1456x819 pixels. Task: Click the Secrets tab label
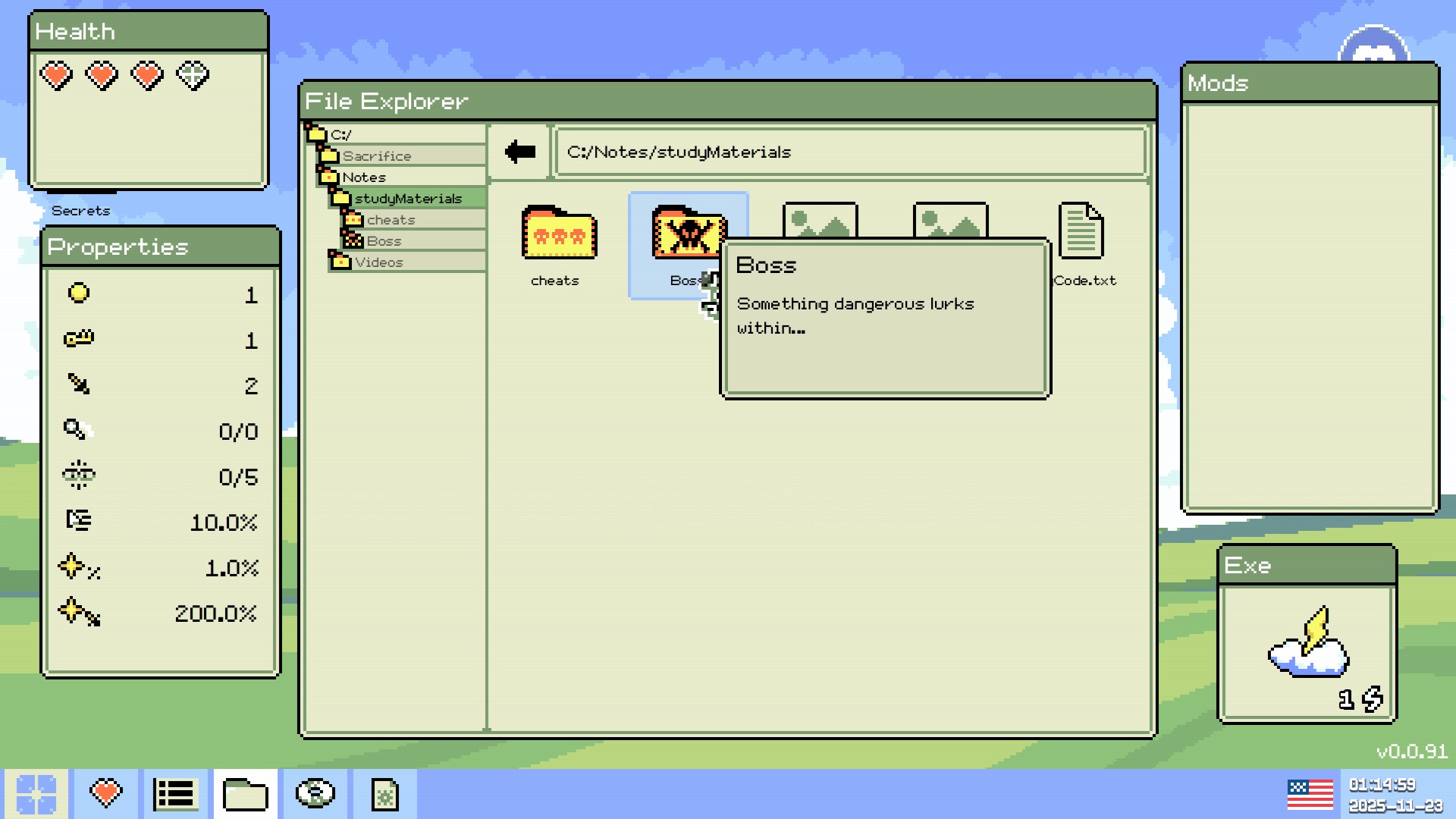pos(80,211)
